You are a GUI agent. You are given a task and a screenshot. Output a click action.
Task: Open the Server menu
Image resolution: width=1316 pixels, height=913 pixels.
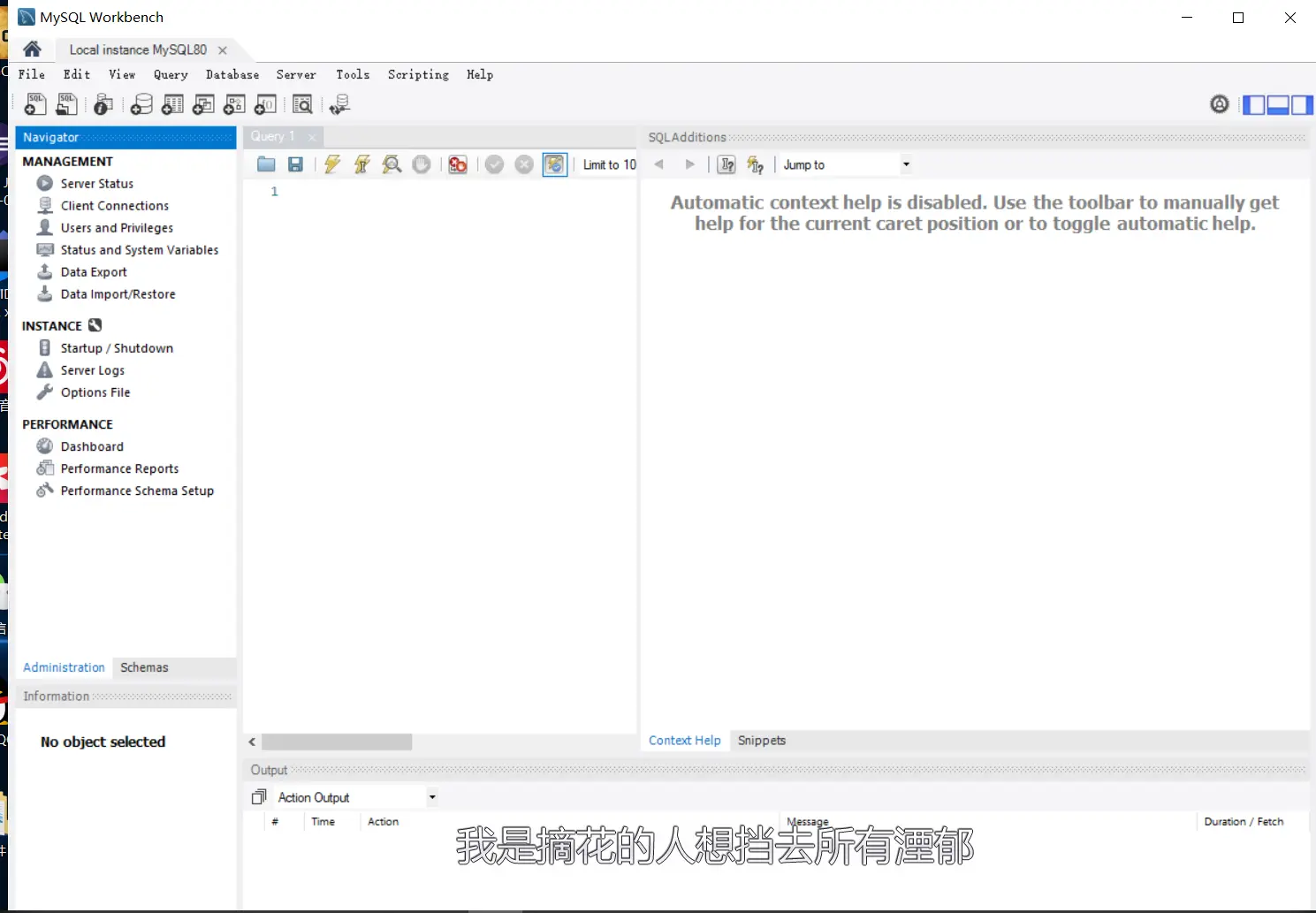[296, 74]
